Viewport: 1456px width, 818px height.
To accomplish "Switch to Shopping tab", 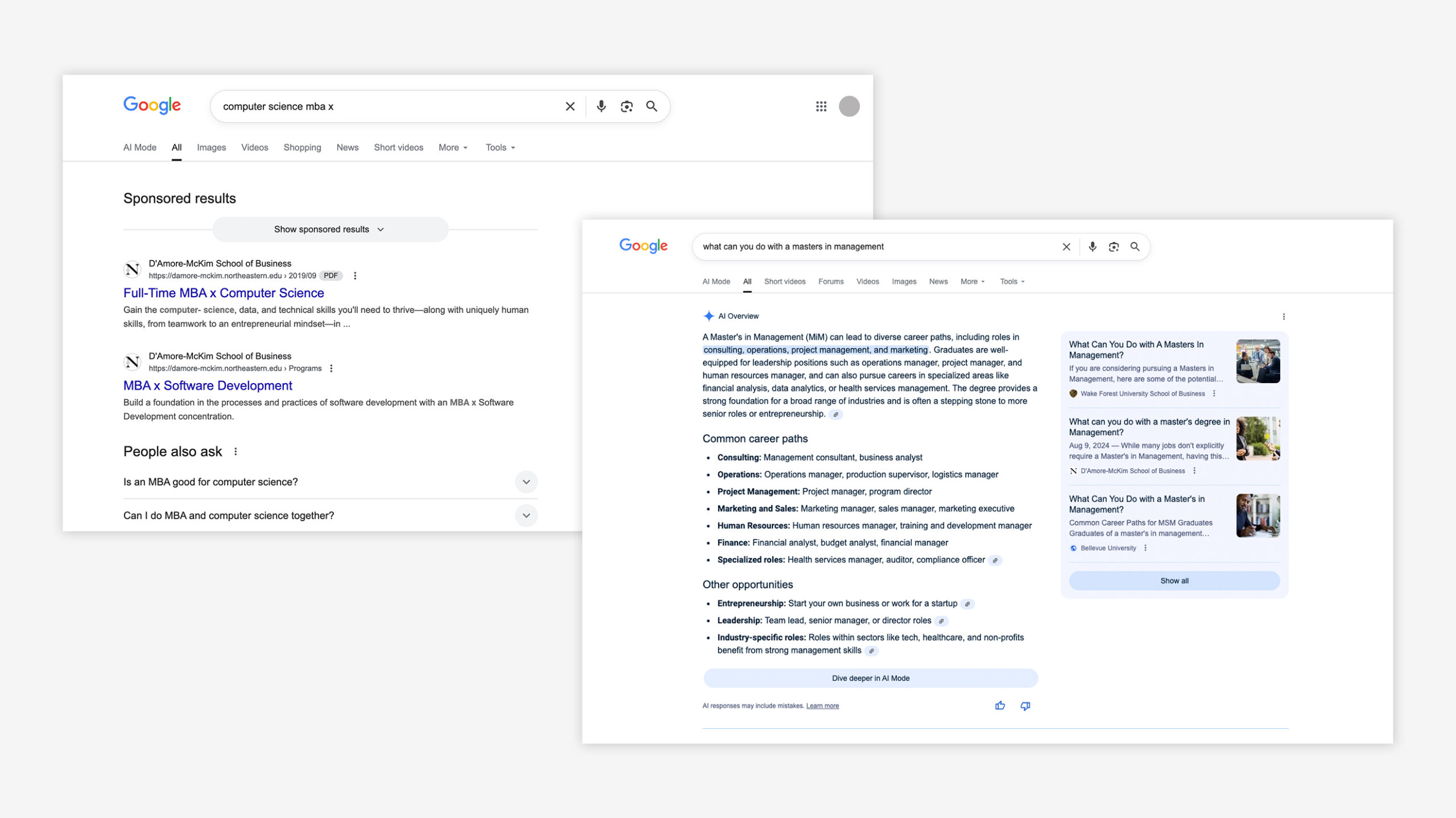I will pyautogui.click(x=302, y=147).
